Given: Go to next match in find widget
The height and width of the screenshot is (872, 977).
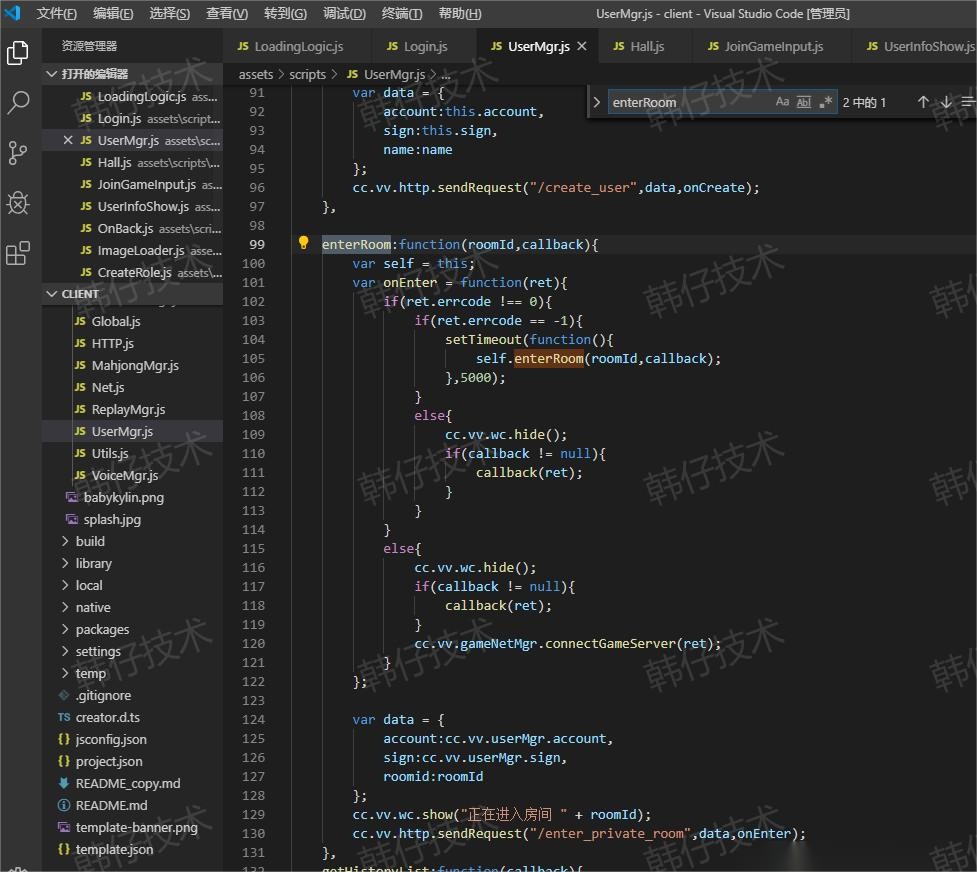Looking at the screenshot, I should pyautogui.click(x=946, y=102).
